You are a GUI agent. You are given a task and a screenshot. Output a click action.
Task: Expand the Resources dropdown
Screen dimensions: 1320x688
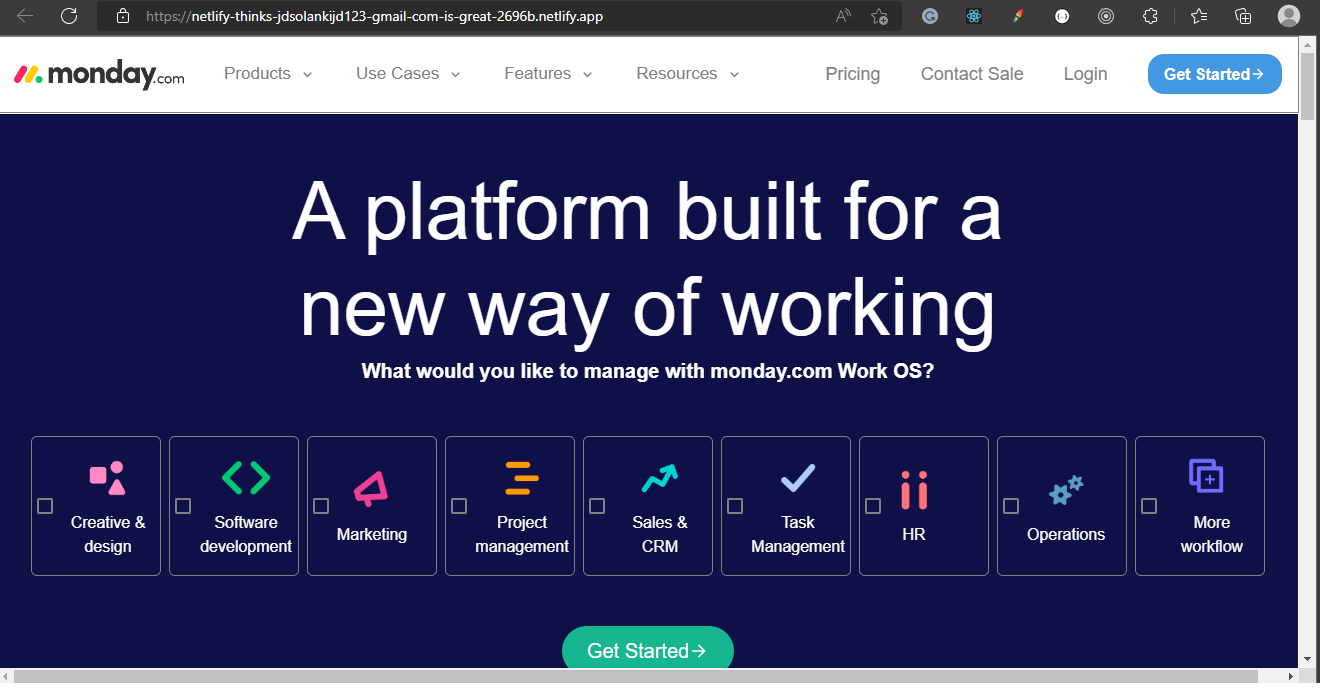(686, 73)
